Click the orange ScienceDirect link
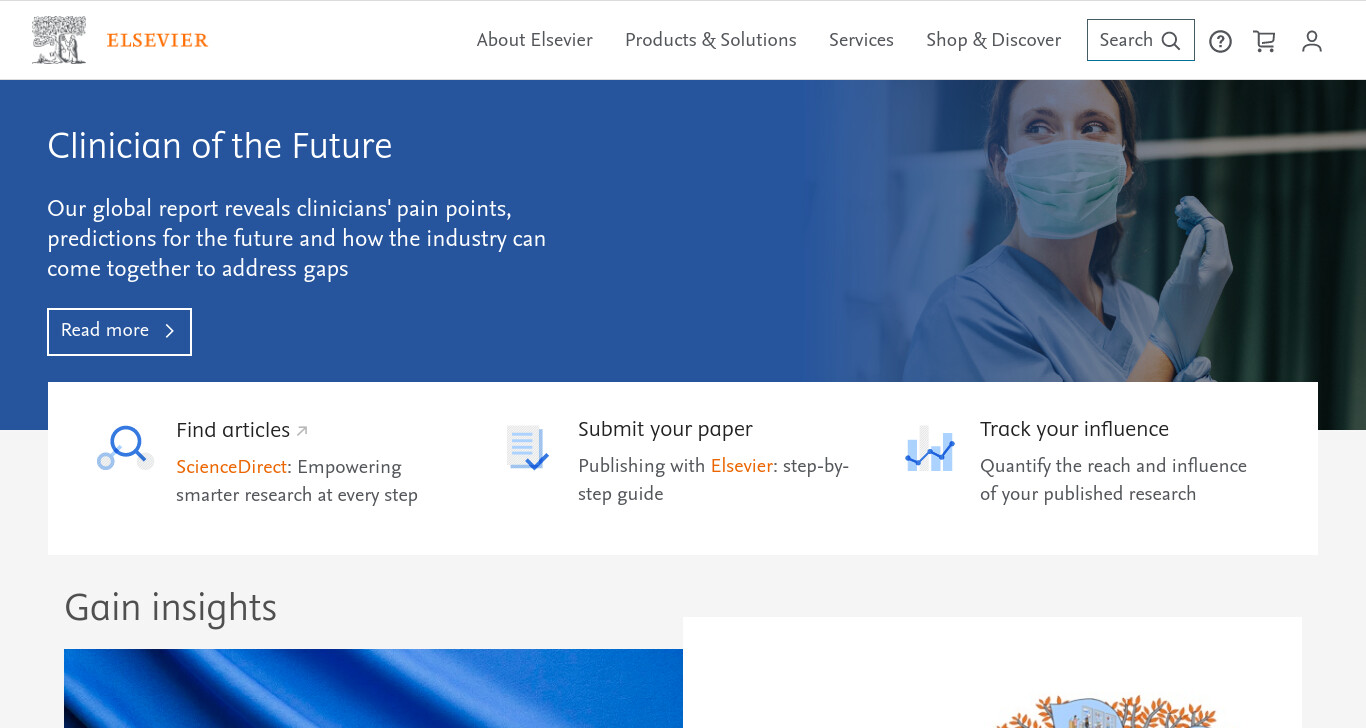Viewport: 1366px width, 728px height. pyautogui.click(x=232, y=467)
